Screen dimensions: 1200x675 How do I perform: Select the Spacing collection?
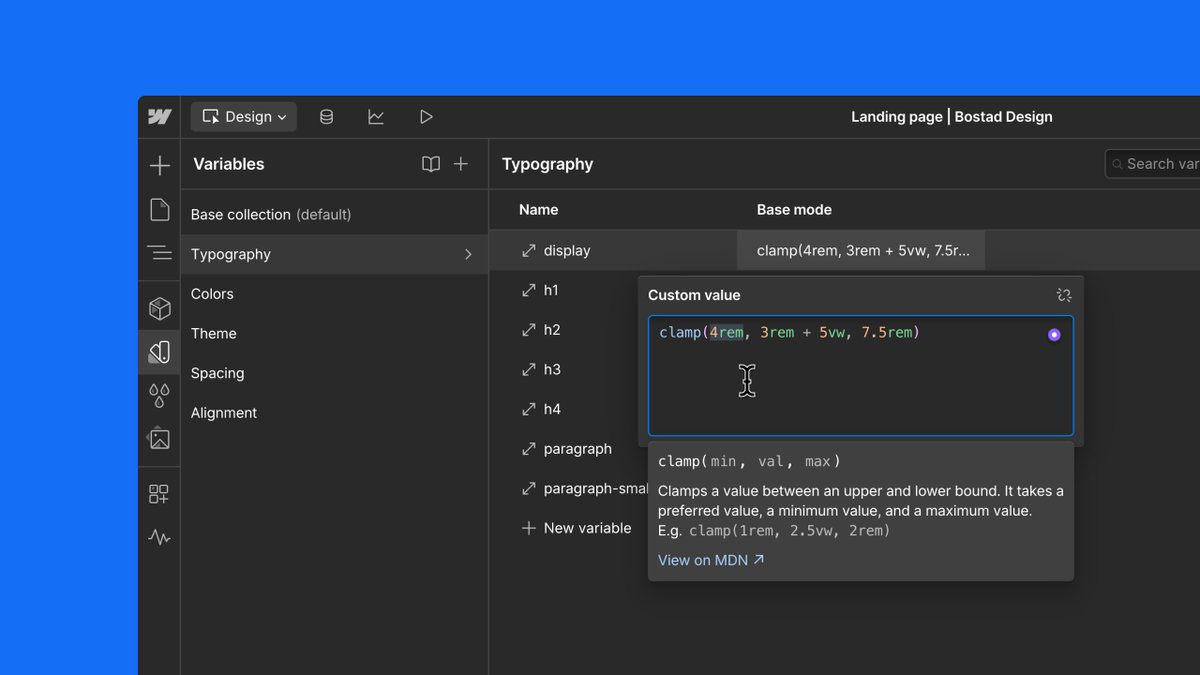(217, 373)
